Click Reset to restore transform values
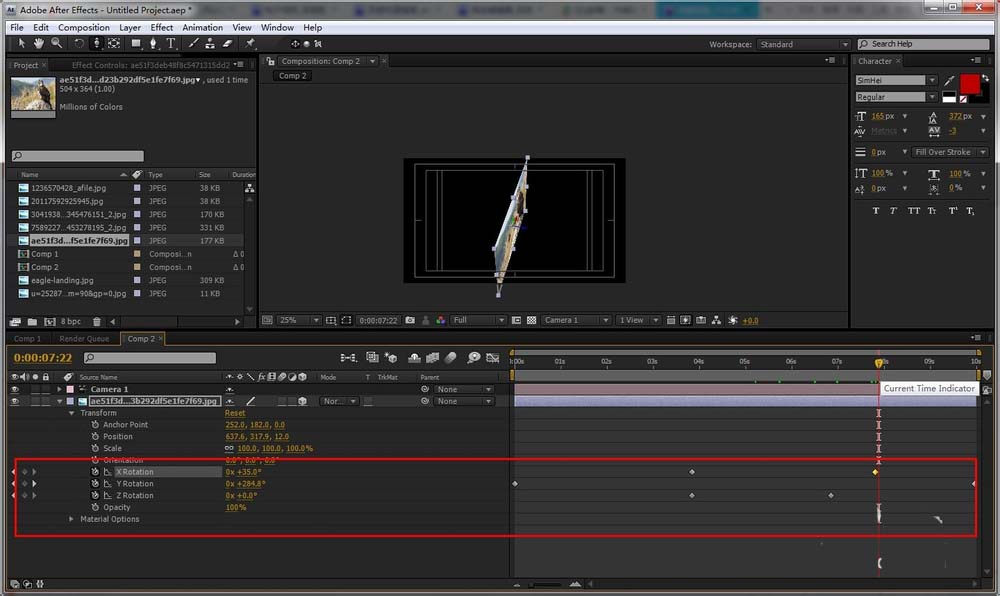 [235, 412]
